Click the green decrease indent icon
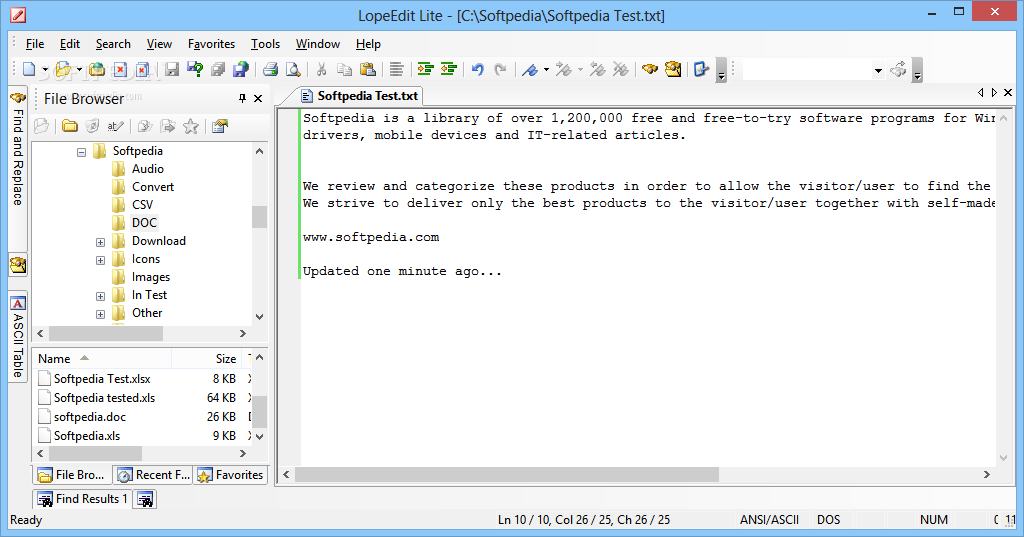 point(449,69)
